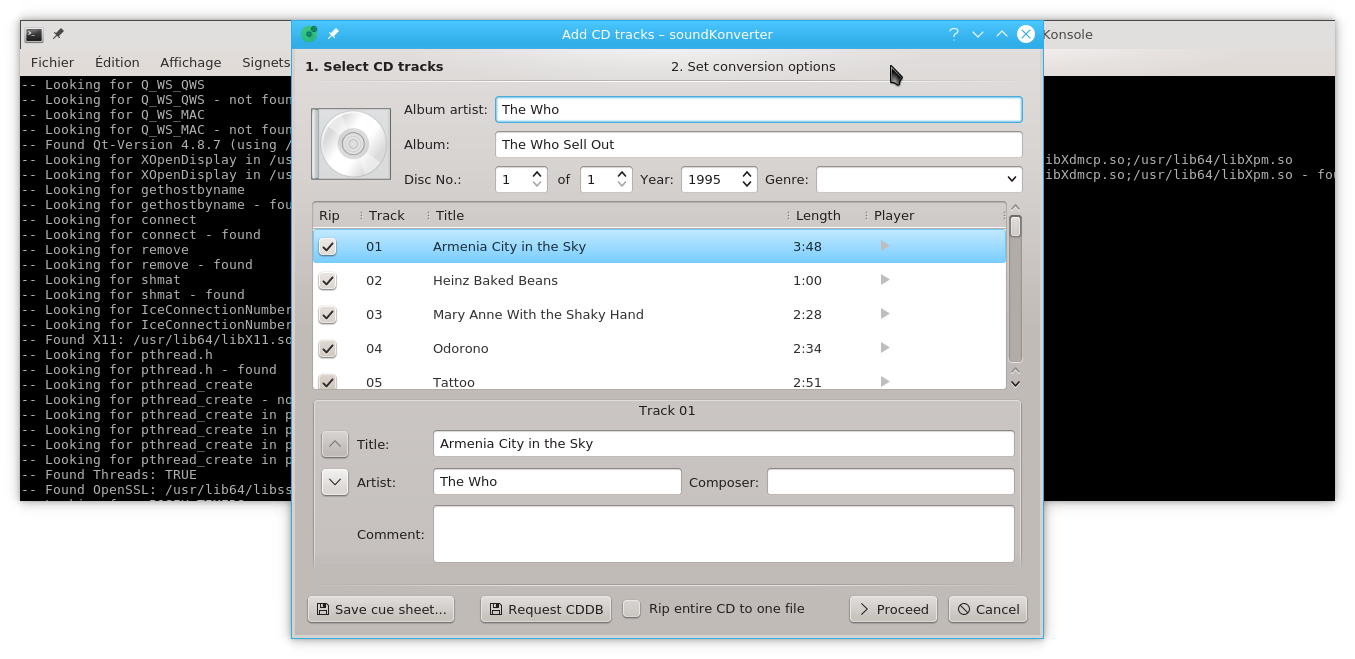Viewport: 1355px width, 659px height.
Task: Click track list scroll up arrow
Action: click(1015, 208)
